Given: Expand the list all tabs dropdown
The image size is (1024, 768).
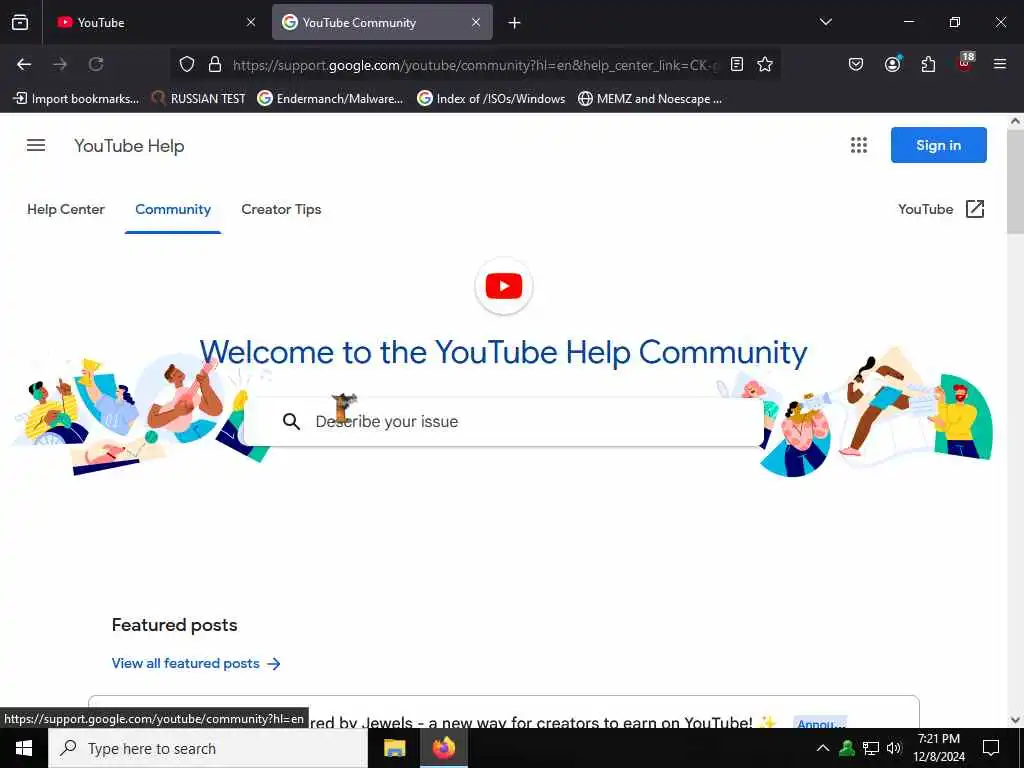Looking at the screenshot, I should click(x=825, y=22).
